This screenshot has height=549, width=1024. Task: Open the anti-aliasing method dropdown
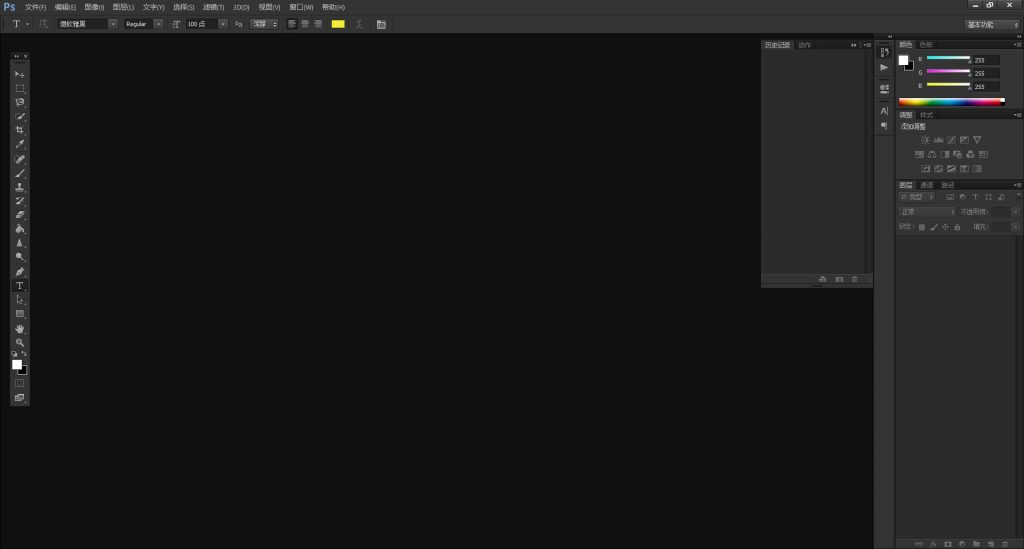(264, 24)
